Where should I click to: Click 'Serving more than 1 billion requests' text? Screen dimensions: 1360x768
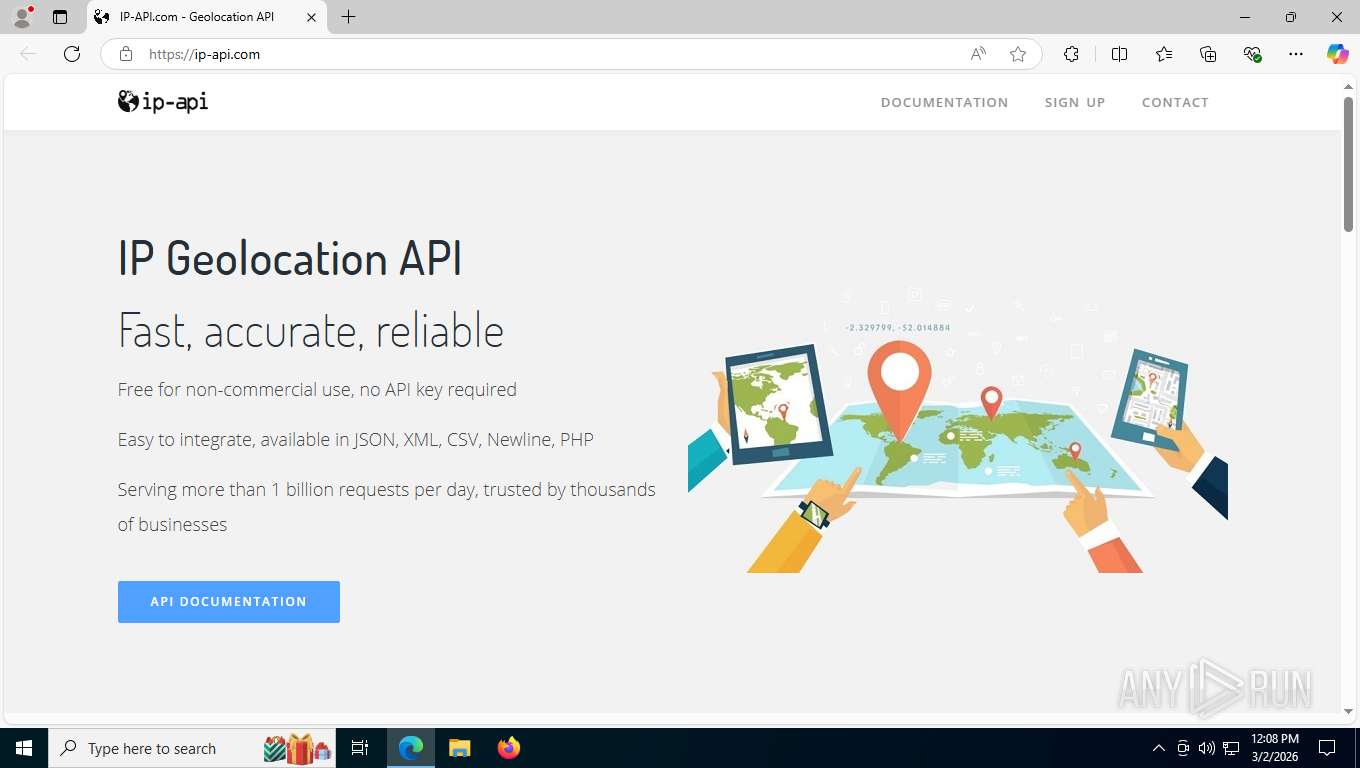pyautogui.click(x=387, y=507)
